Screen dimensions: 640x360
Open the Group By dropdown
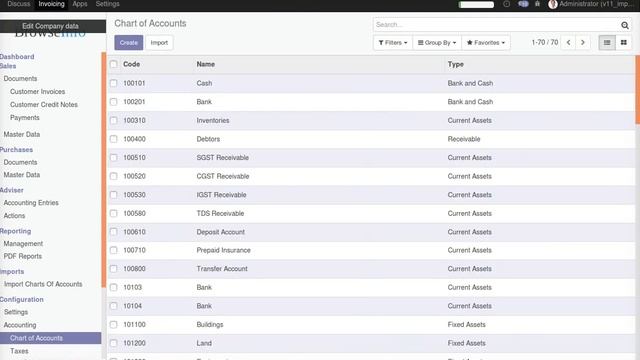pyautogui.click(x=437, y=42)
